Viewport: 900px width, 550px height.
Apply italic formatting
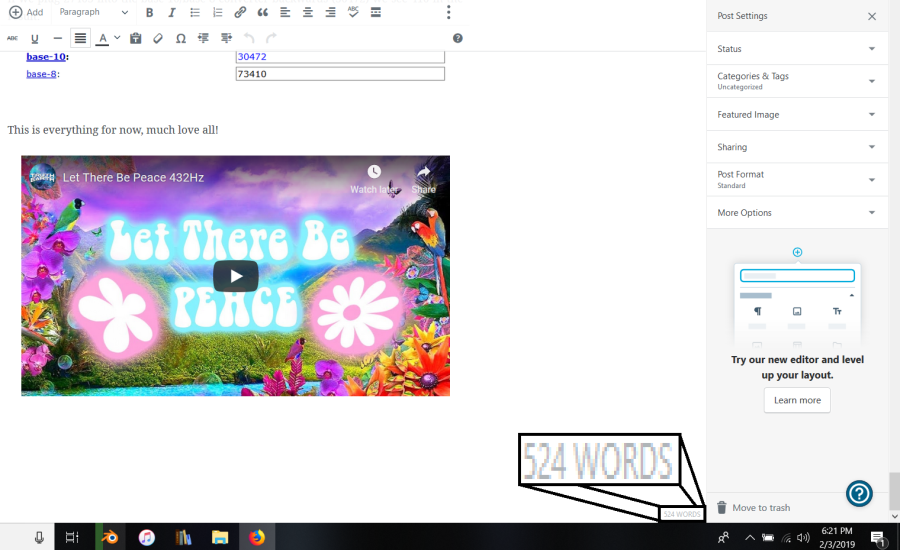point(172,13)
